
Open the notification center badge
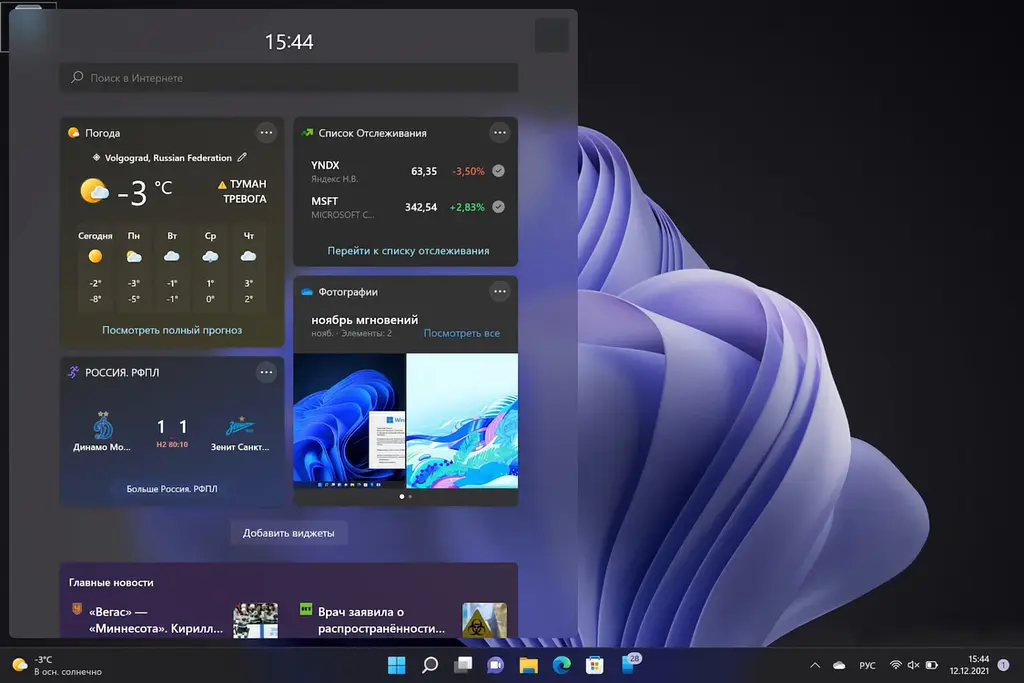[1004, 665]
